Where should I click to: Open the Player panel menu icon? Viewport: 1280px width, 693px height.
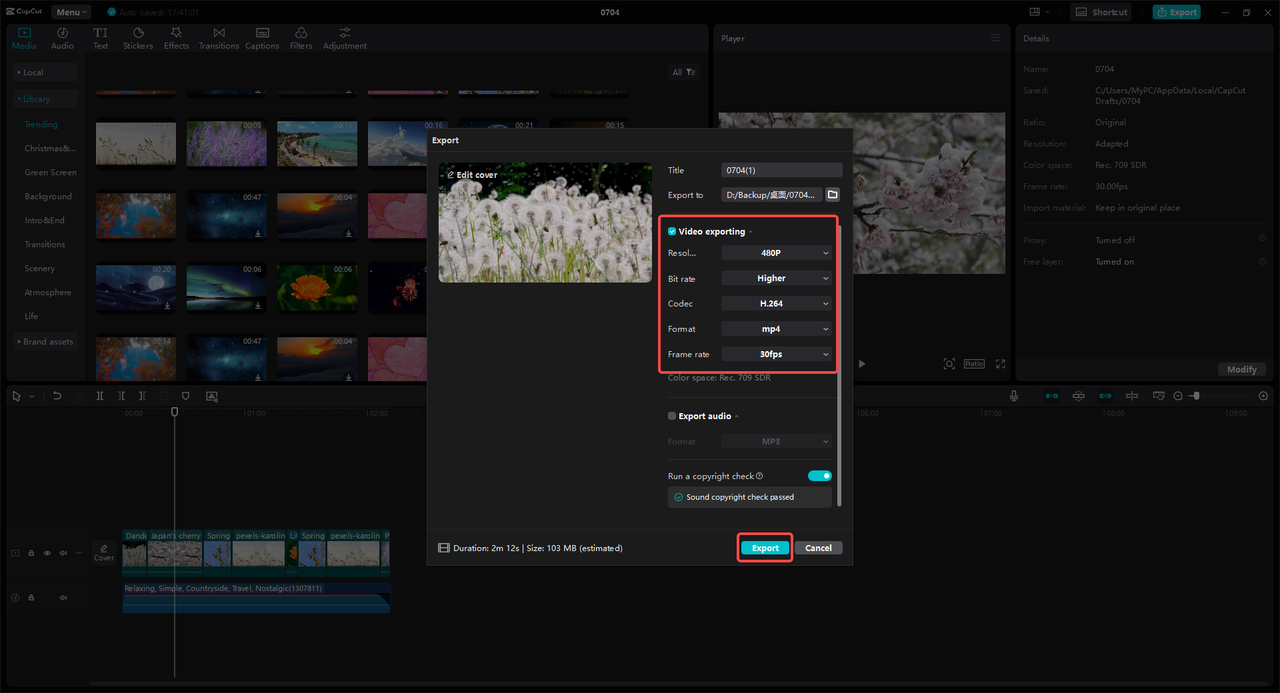pos(995,38)
